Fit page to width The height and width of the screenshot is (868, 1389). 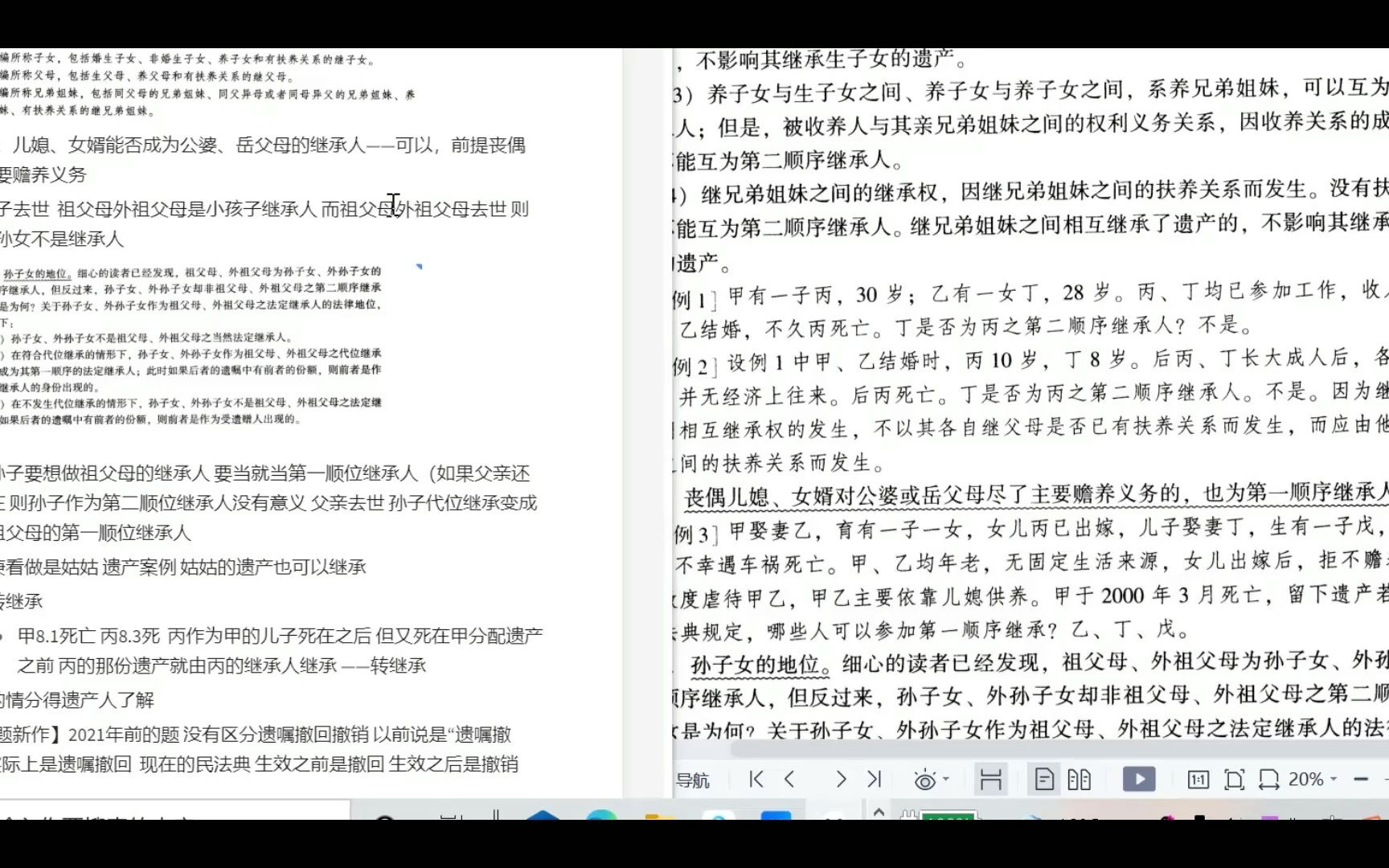[x=1268, y=779]
